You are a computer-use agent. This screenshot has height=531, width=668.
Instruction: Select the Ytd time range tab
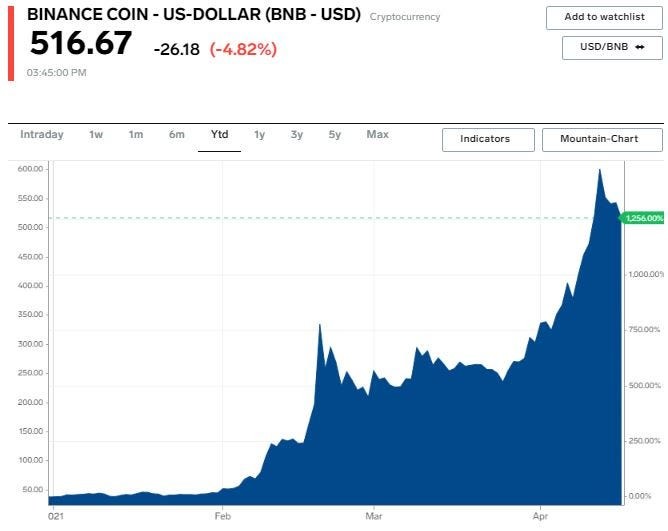pos(219,135)
